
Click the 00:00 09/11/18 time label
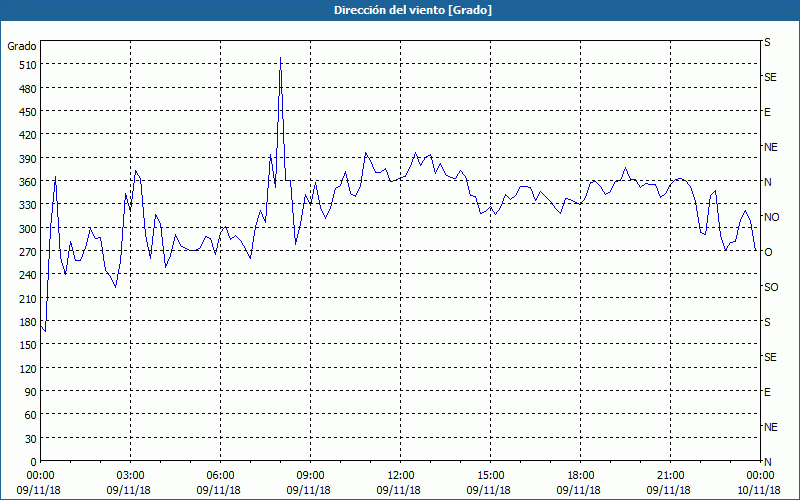coord(38,483)
